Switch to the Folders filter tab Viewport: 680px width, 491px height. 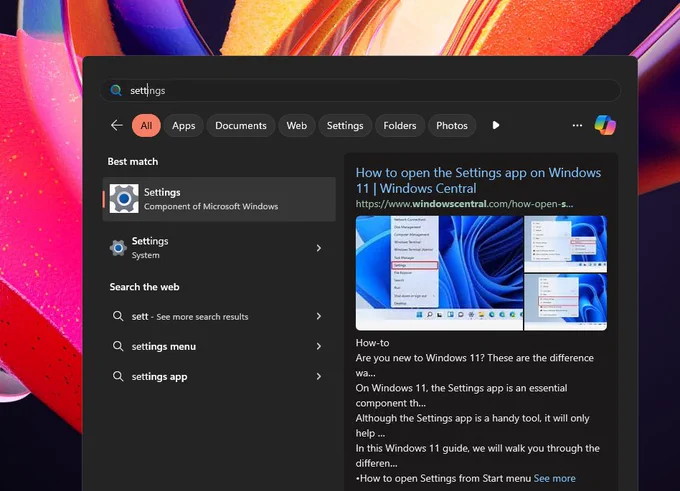tap(400, 125)
